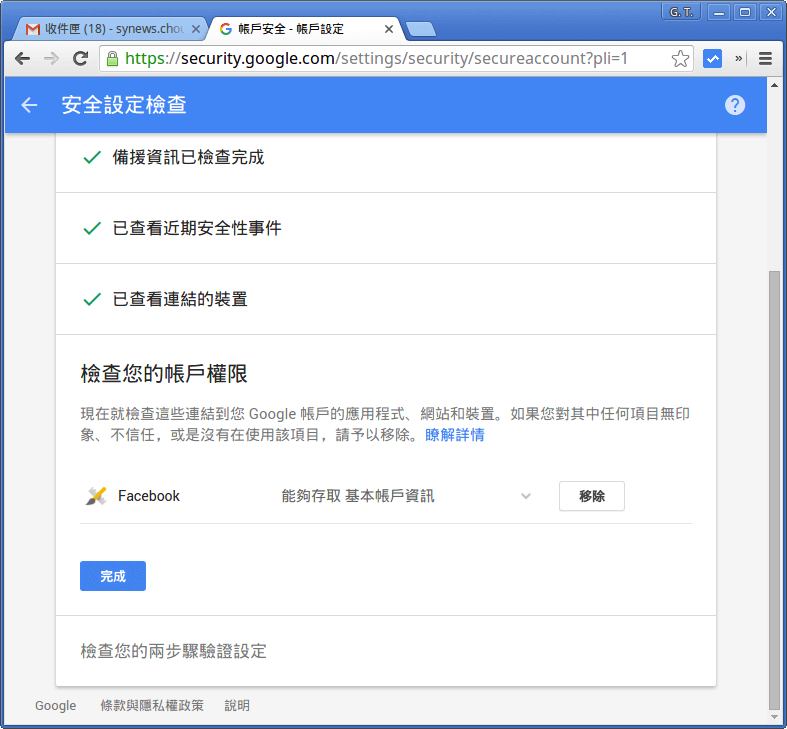This screenshot has width=787, height=729.
Task: Click the vertical scrollbar thumb
Action: [774, 490]
